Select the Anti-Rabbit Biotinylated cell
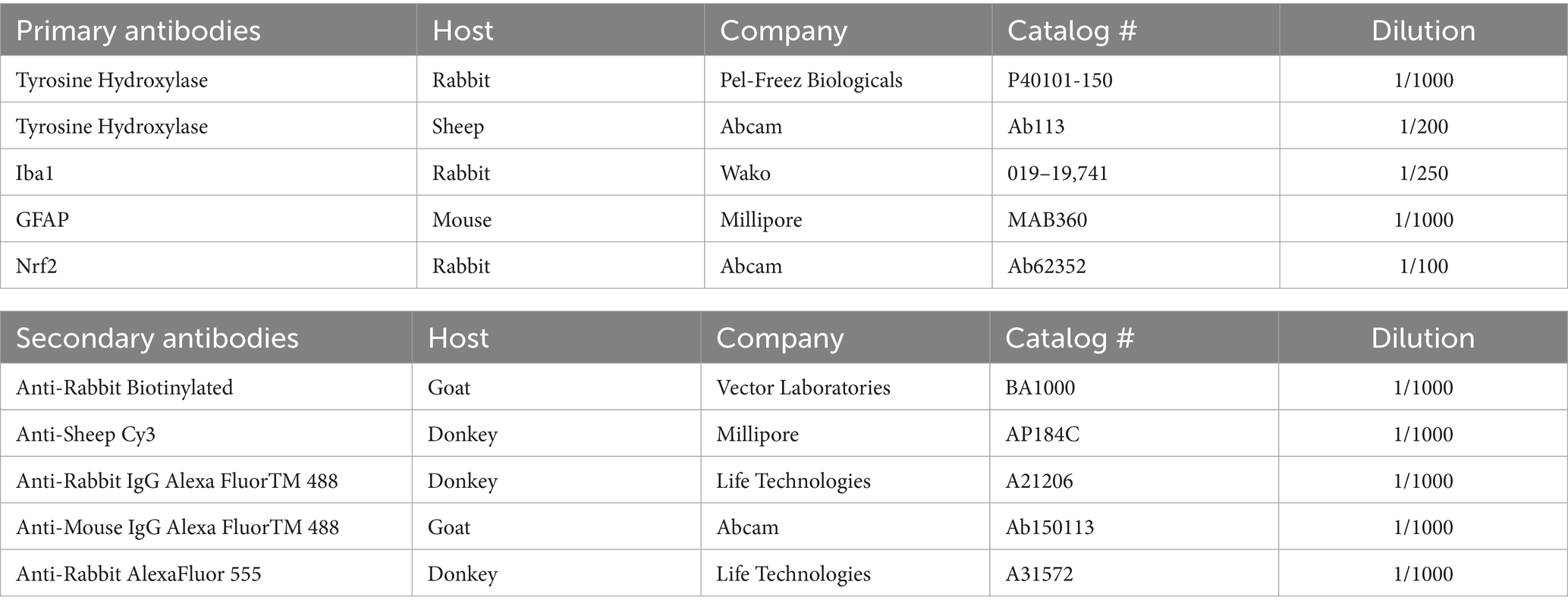This screenshot has width=1568, height=610. pyautogui.click(x=124, y=388)
